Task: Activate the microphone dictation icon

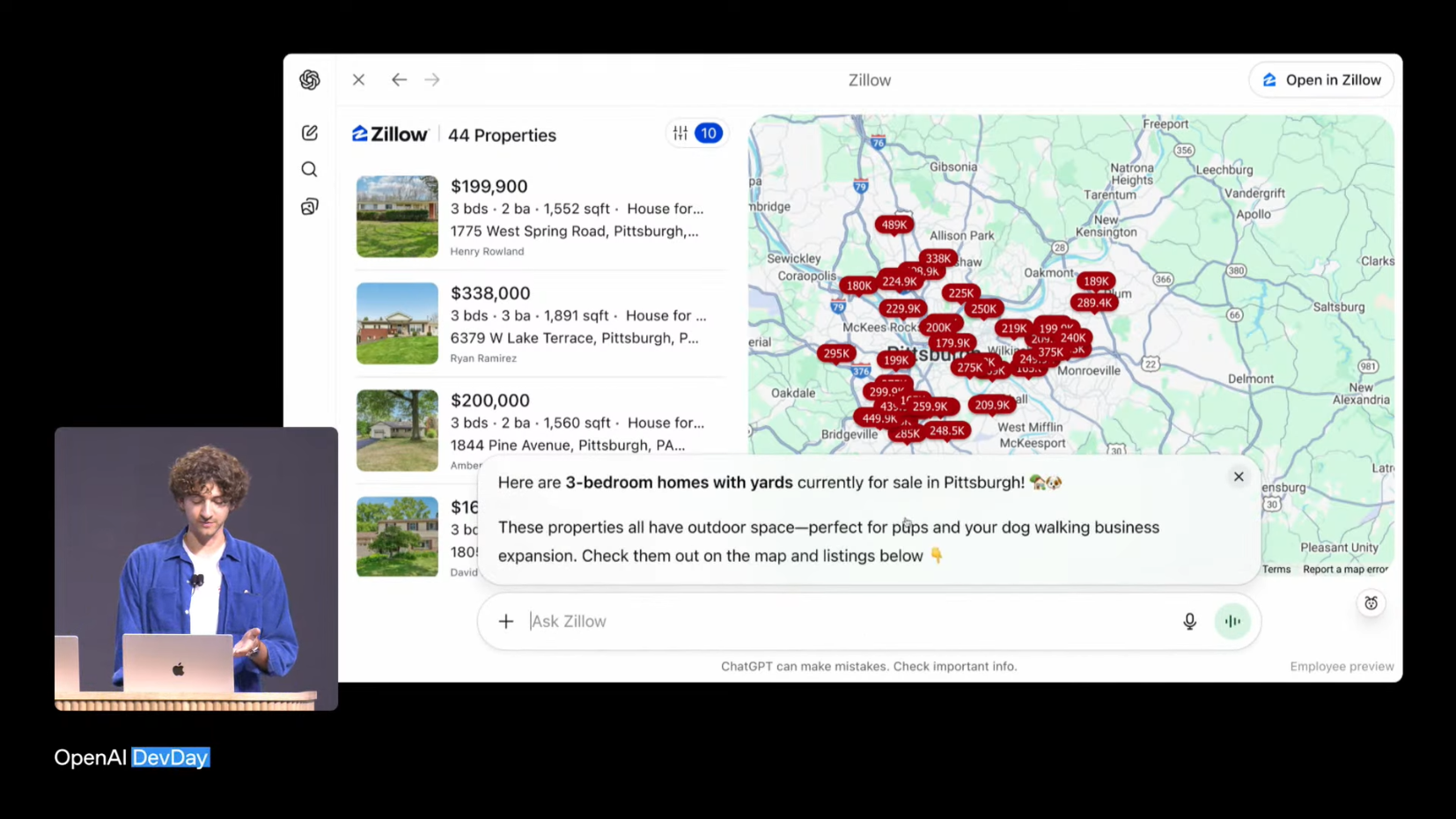Action: 1189,622
